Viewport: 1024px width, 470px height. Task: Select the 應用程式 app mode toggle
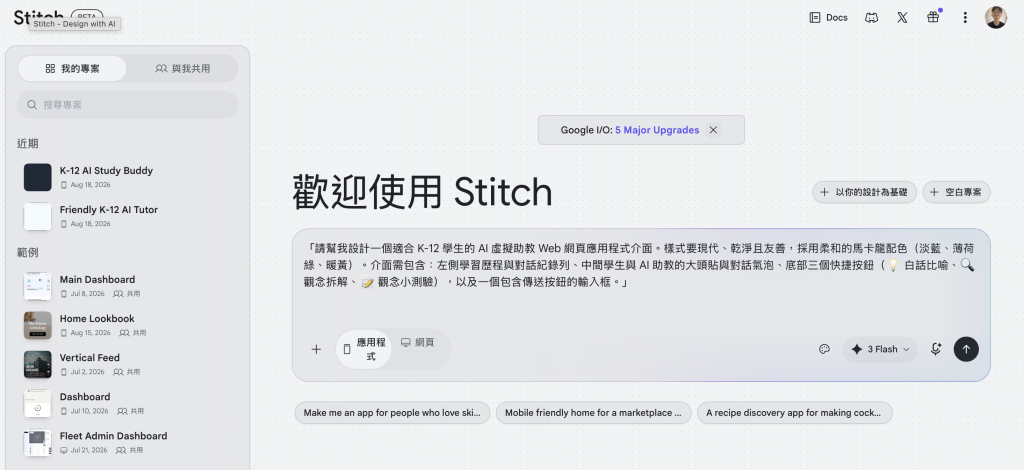364,349
